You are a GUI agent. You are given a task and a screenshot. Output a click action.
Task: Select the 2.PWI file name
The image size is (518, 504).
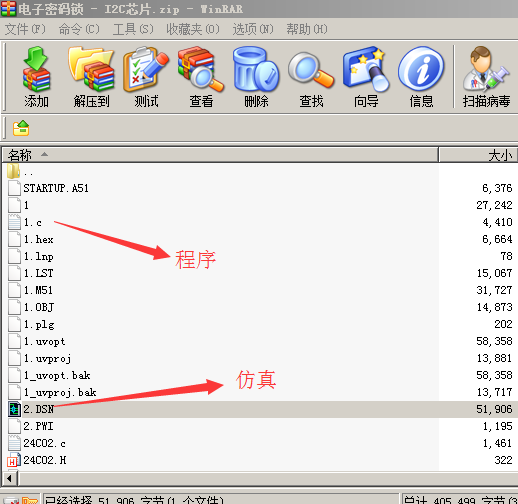point(38,426)
